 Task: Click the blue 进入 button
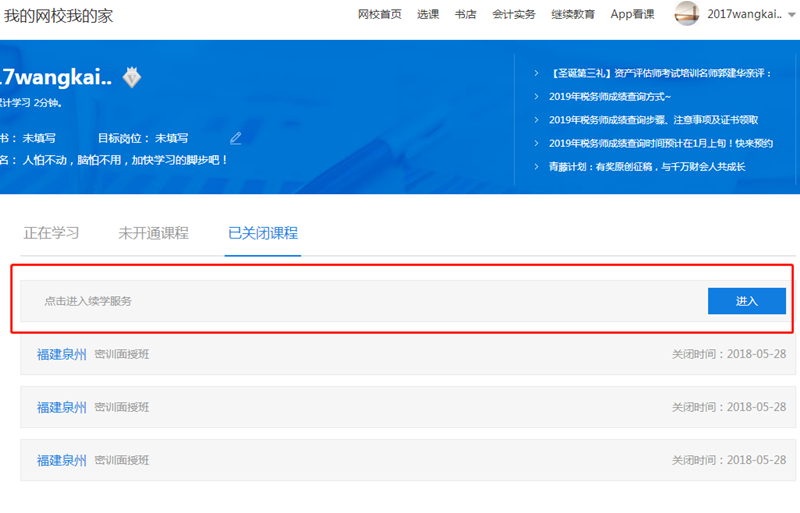pos(746,301)
